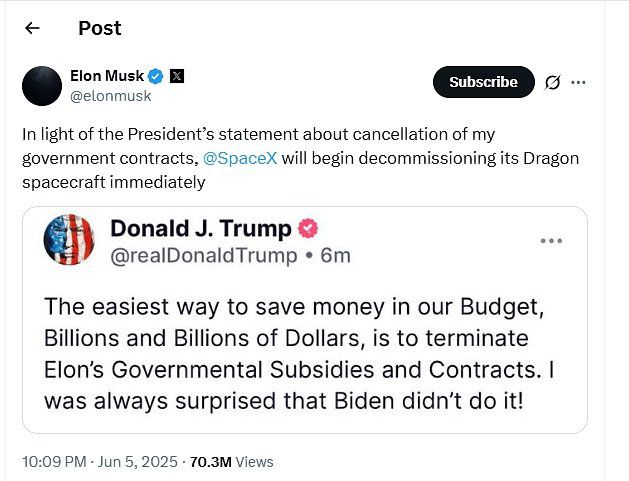Click the Post page heading
The height and width of the screenshot is (481, 629).
click(100, 28)
